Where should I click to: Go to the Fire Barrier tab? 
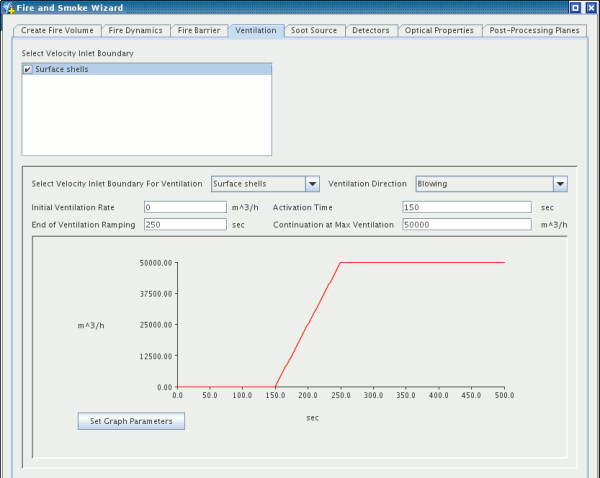(199, 31)
